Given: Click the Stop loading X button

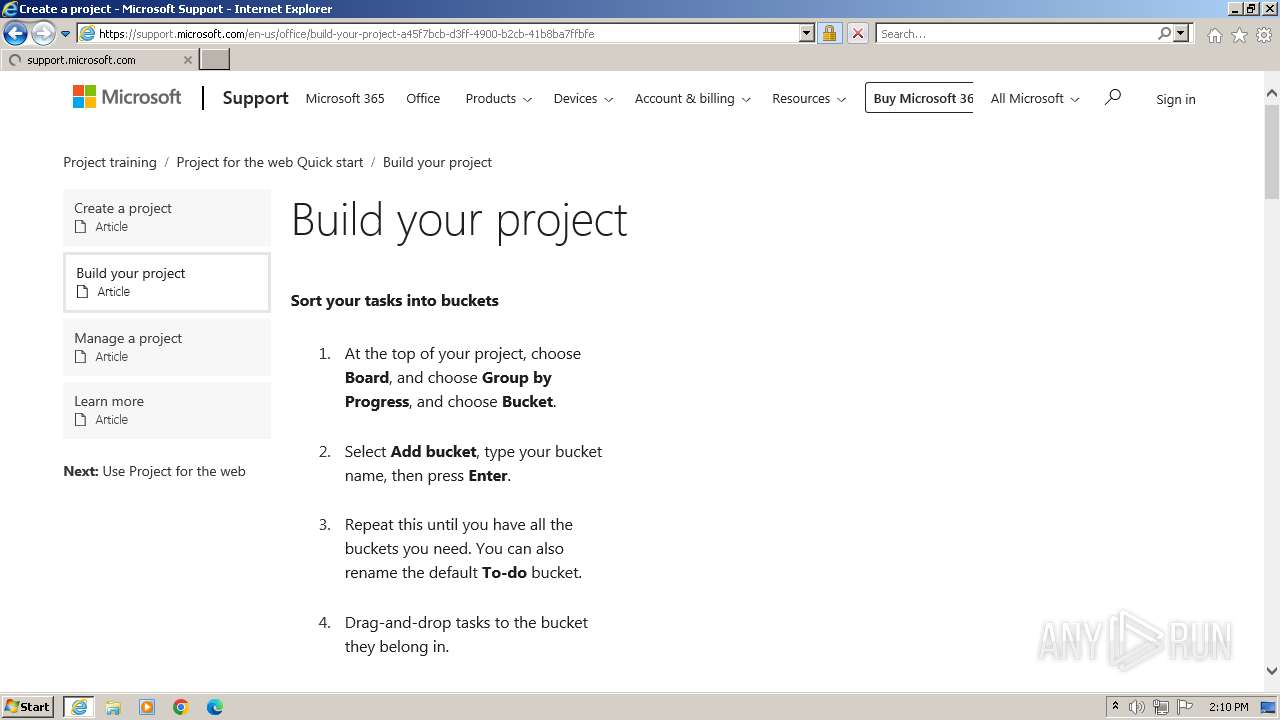Looking at the screenshot, I should 857,33.
